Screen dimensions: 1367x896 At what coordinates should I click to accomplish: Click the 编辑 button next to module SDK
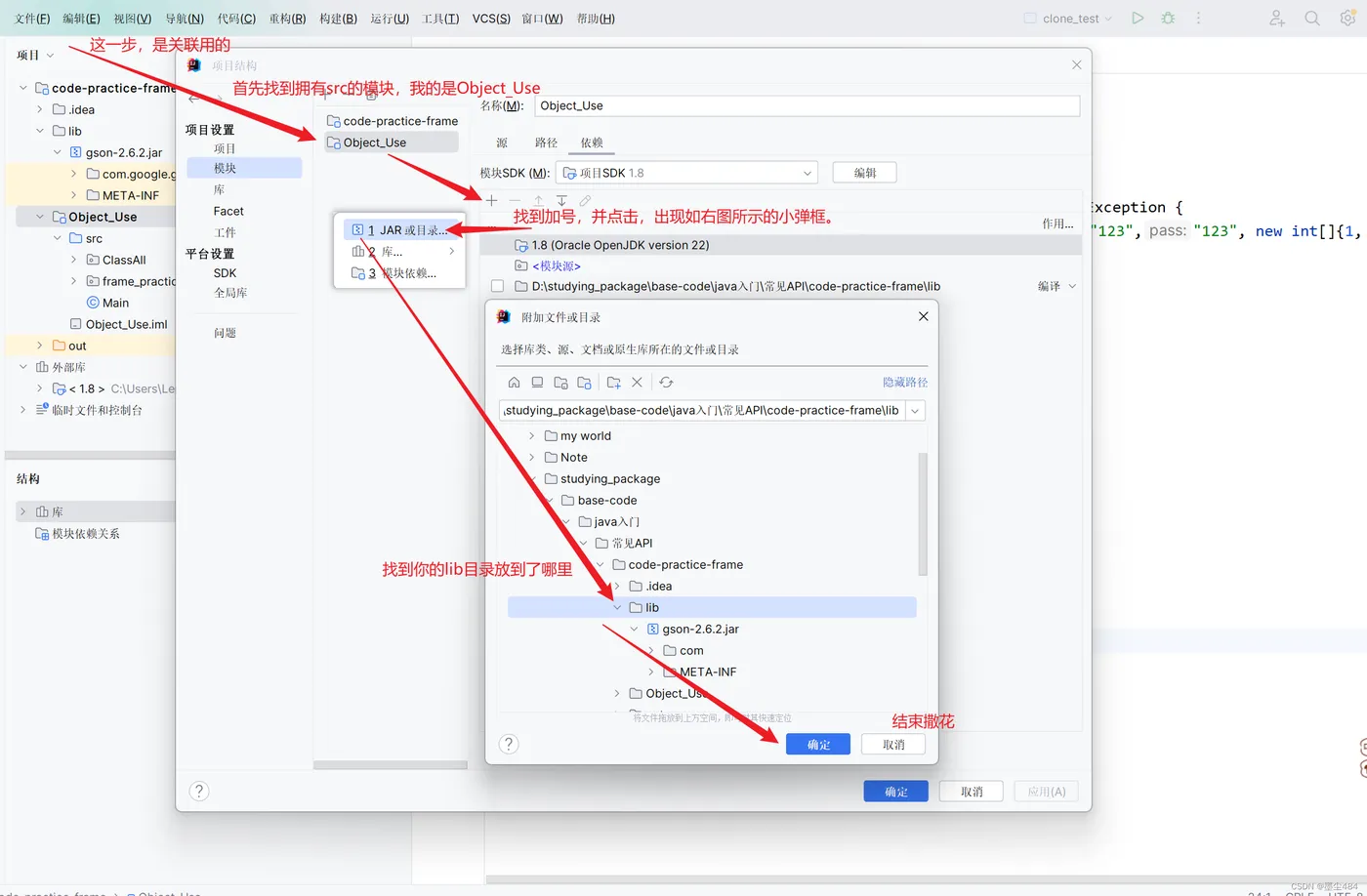tap(865, 173)
